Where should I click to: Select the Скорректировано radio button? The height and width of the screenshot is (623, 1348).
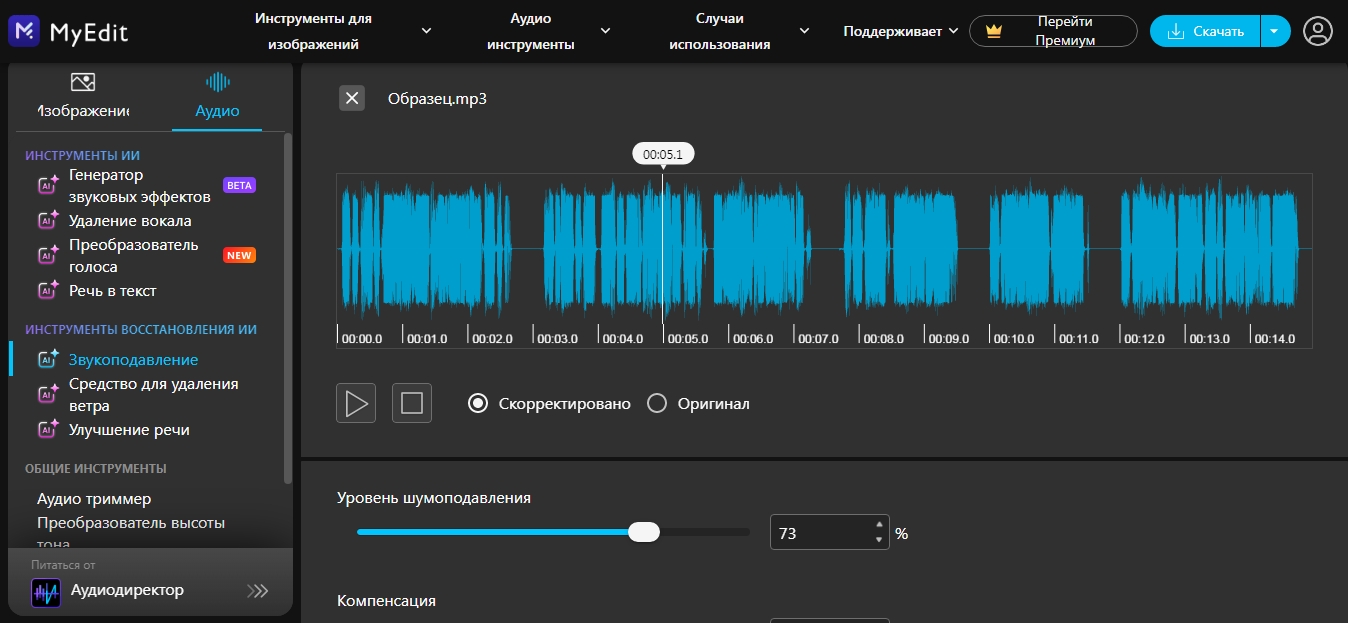(478, 404)
